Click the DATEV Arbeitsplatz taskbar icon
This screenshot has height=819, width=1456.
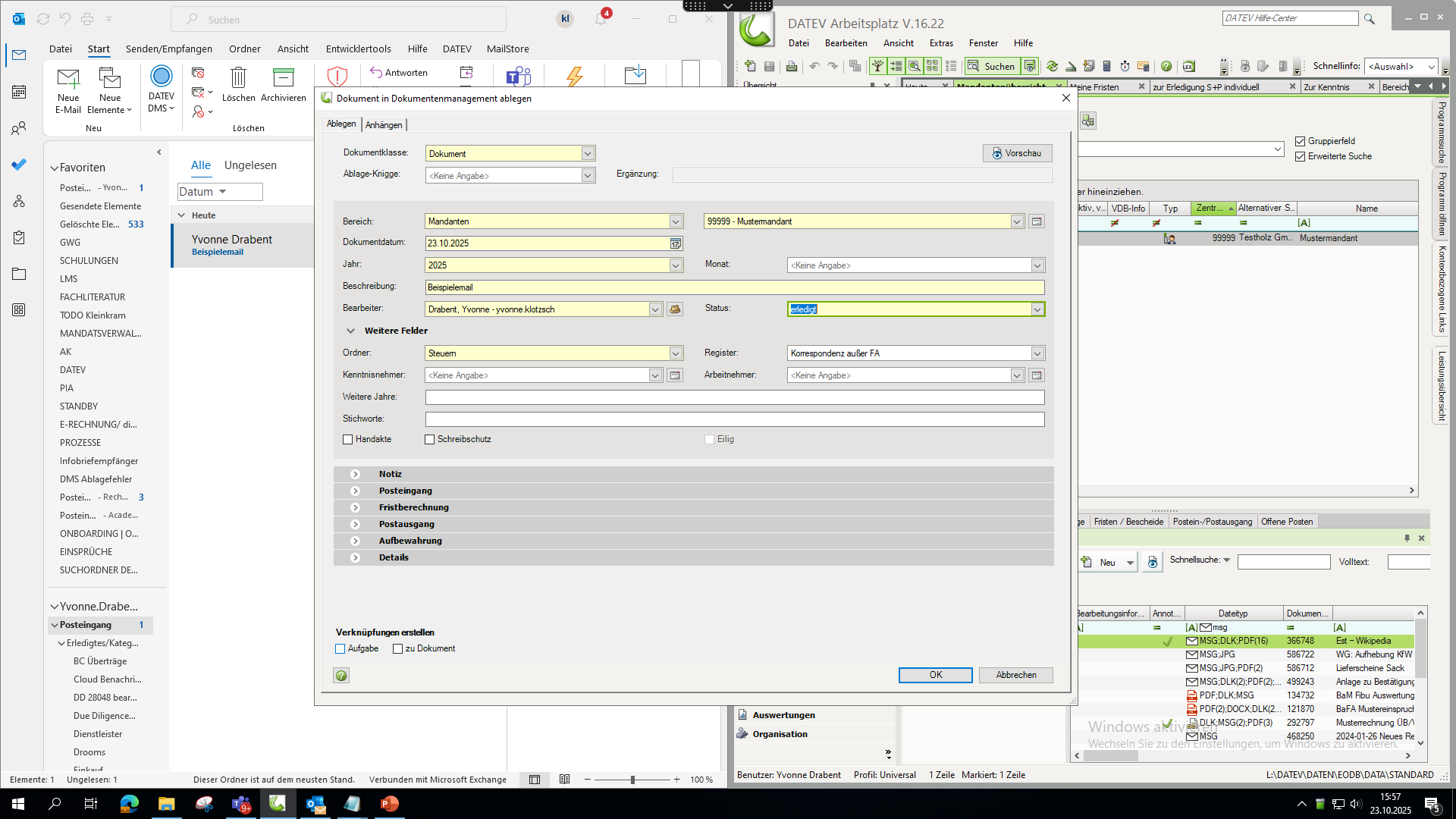click(x=278, y=804)
